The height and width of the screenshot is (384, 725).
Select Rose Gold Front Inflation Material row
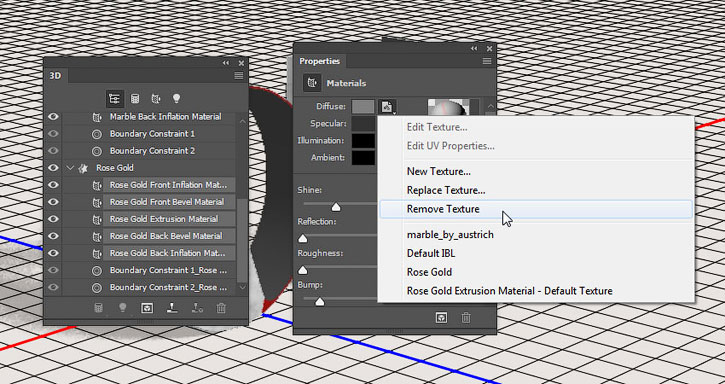click(x=169, y=185)
